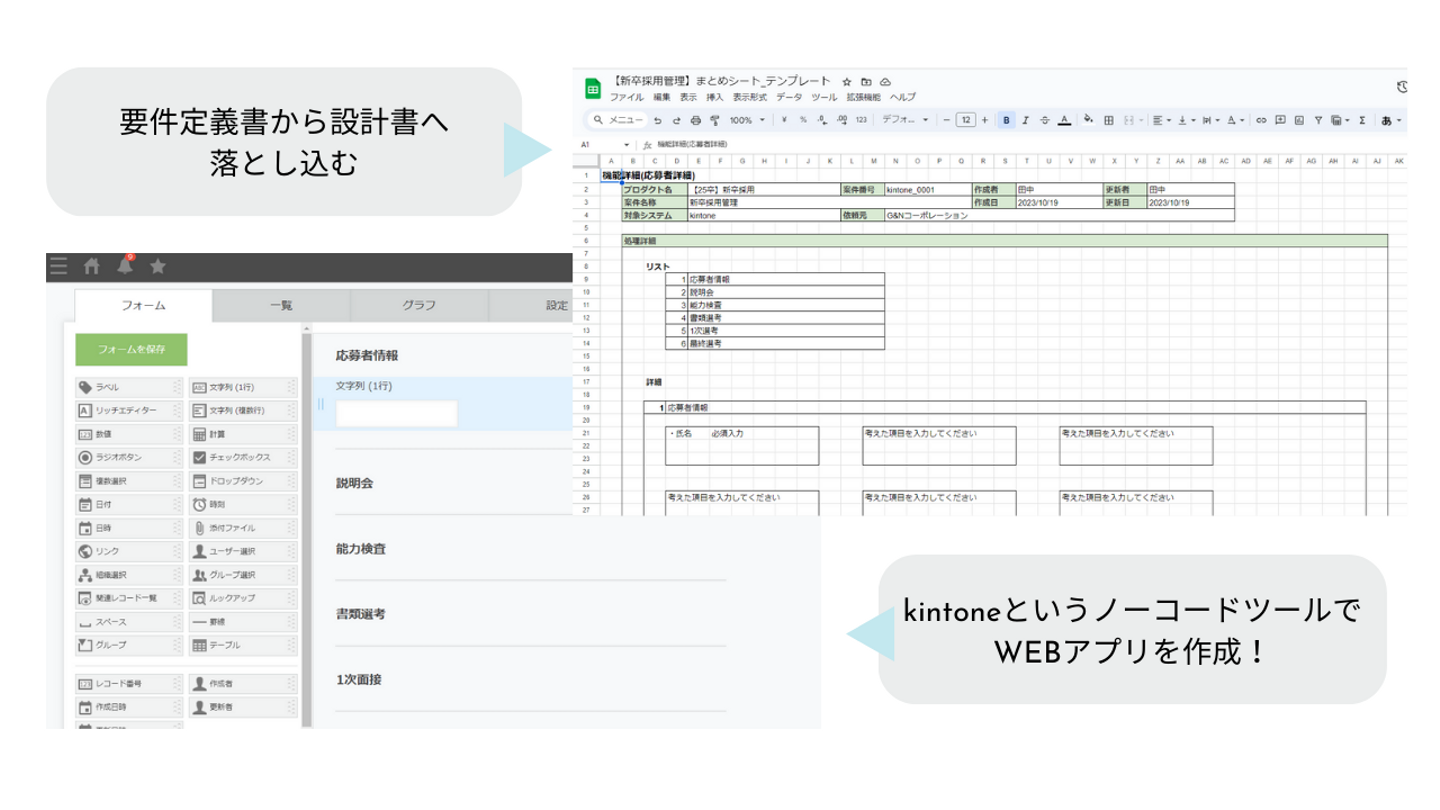Screen dimensions: 1440x810
Task: Open the text wrapping dropdown
Action: click(x=1210, y=120)
